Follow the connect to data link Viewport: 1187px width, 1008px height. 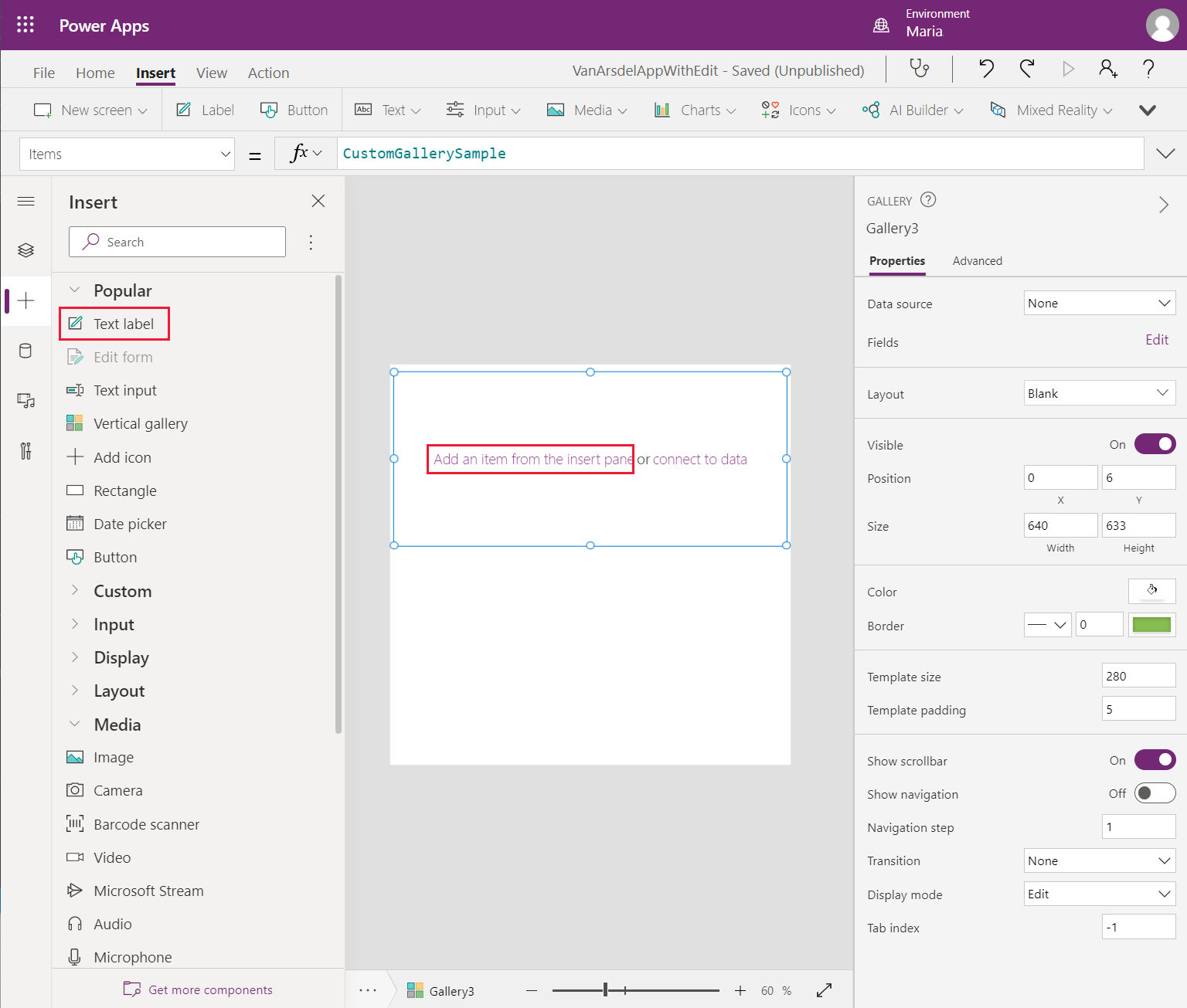coord(699,459)
